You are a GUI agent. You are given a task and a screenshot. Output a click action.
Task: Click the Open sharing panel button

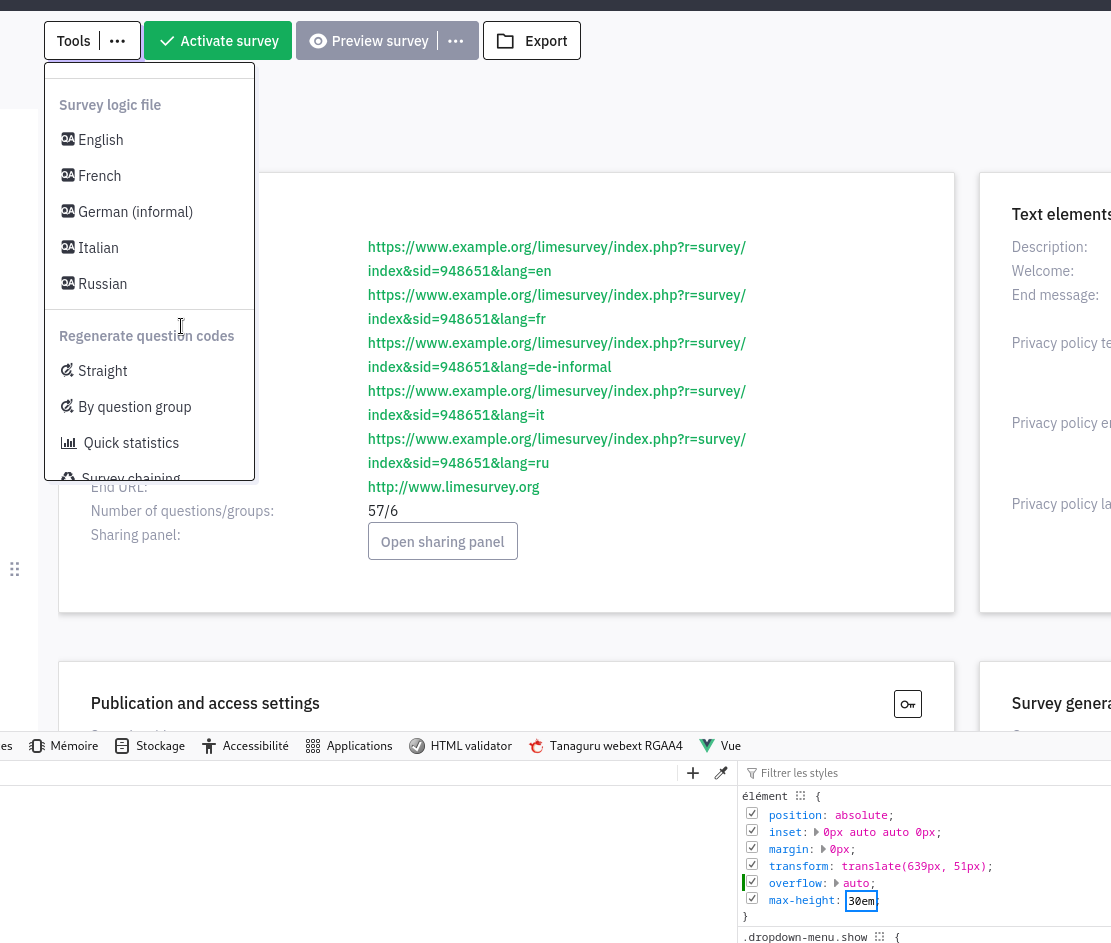(x=442, y=541)
